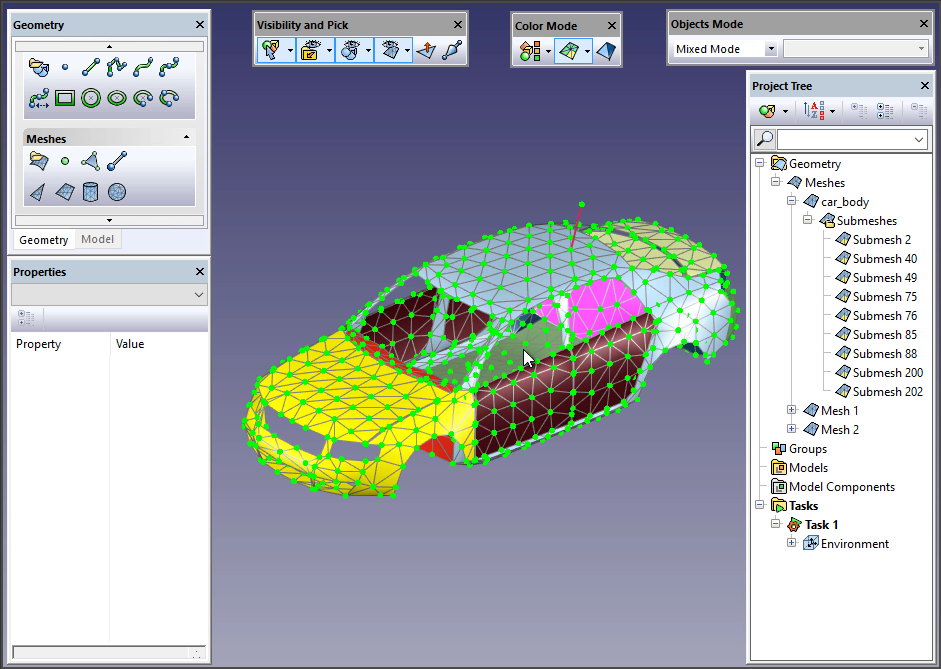This screenshot has height=669, width=941.
Task: Toggle the pick selection mode button
Action: pyautogui.click(x=270, y=51)
